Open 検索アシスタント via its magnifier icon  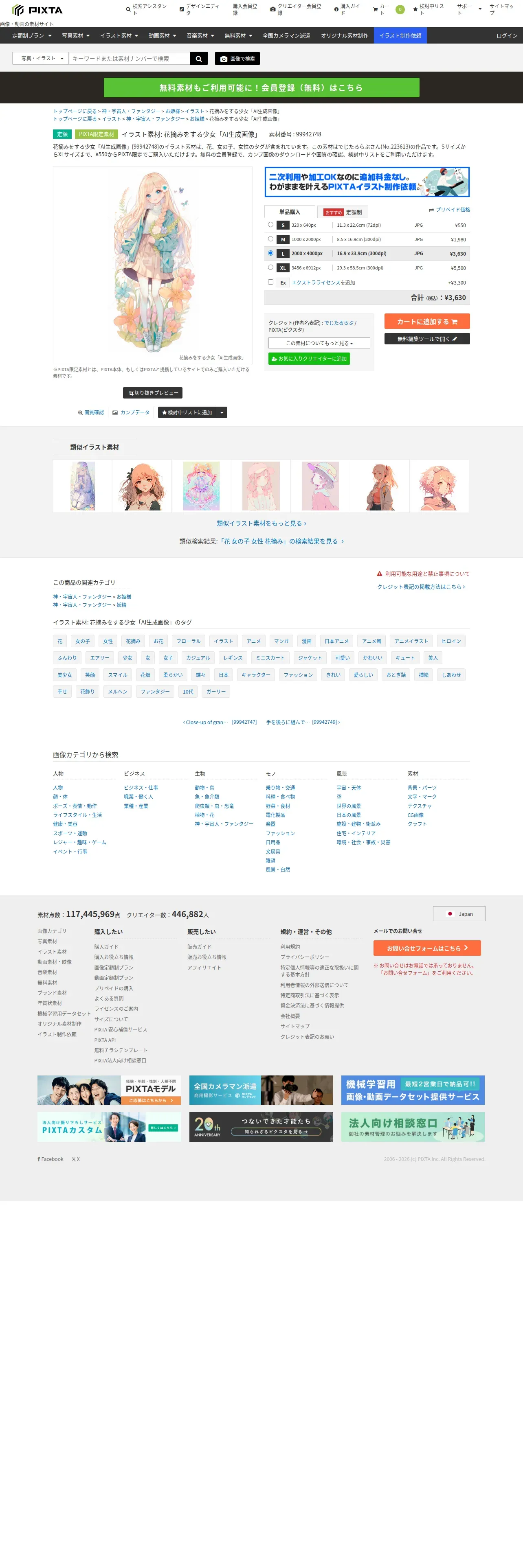pyautogui.click(x=128, y=10)
